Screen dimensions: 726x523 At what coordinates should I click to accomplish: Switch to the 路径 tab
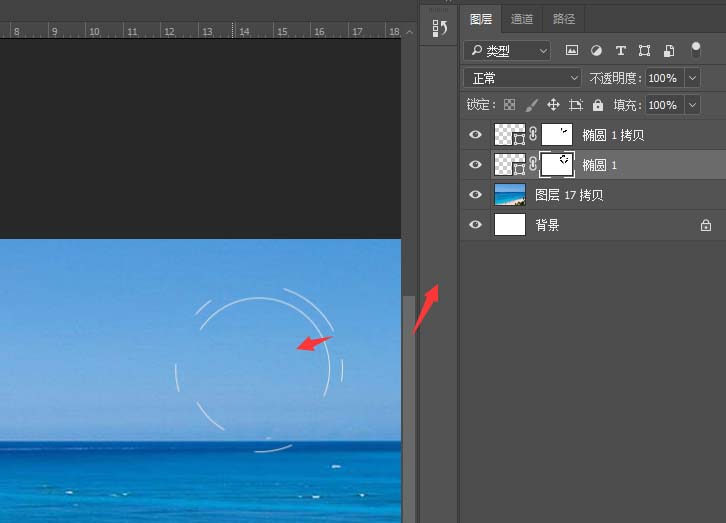click(563, 19)
